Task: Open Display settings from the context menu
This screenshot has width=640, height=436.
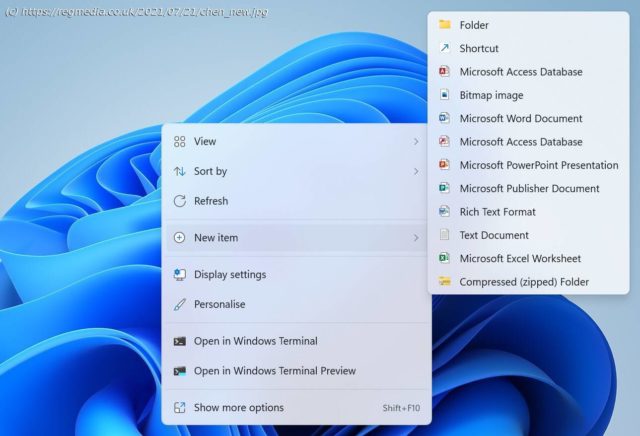Action: coord(297,274)
